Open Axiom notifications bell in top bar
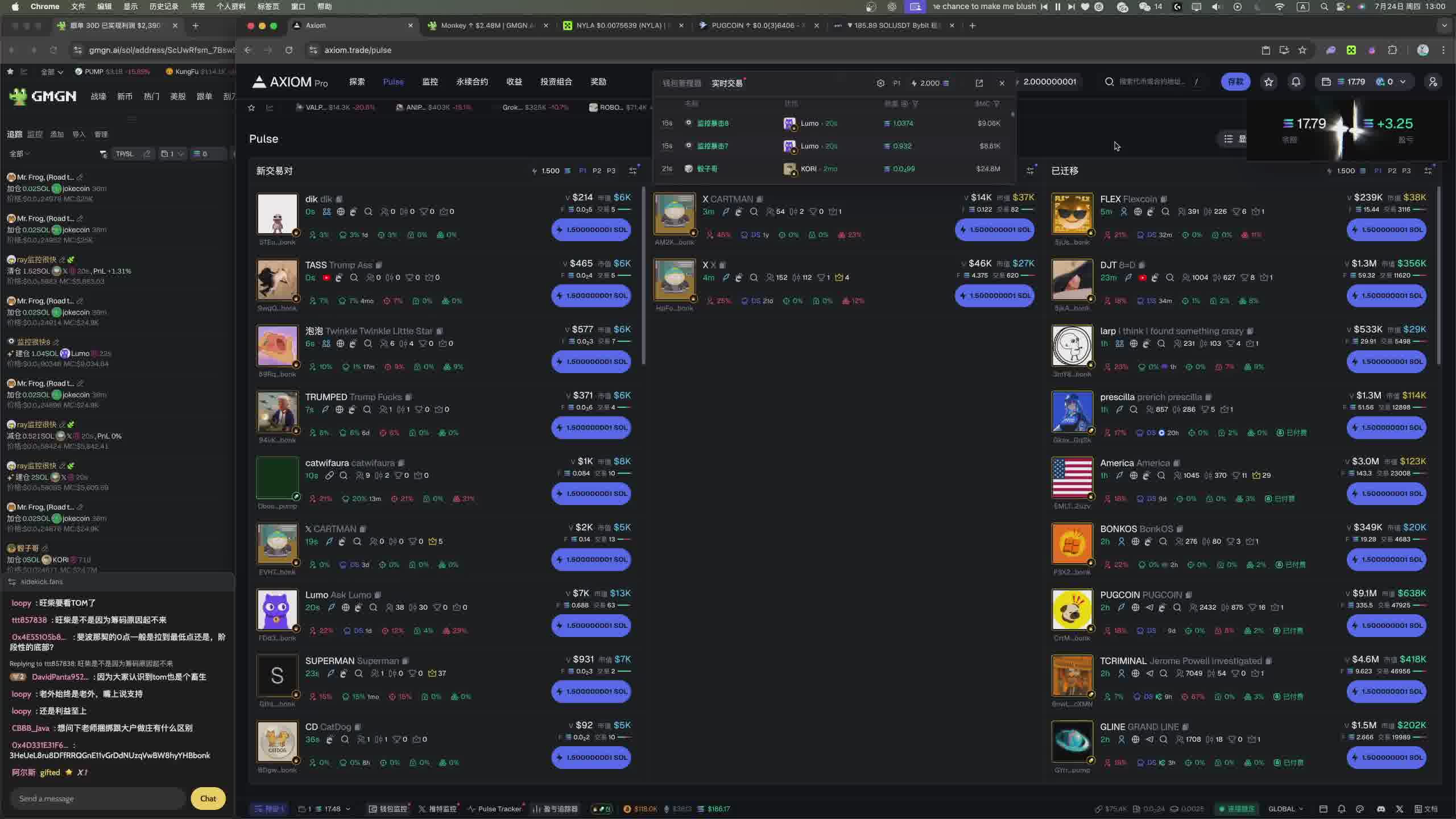 (1296, 82)
